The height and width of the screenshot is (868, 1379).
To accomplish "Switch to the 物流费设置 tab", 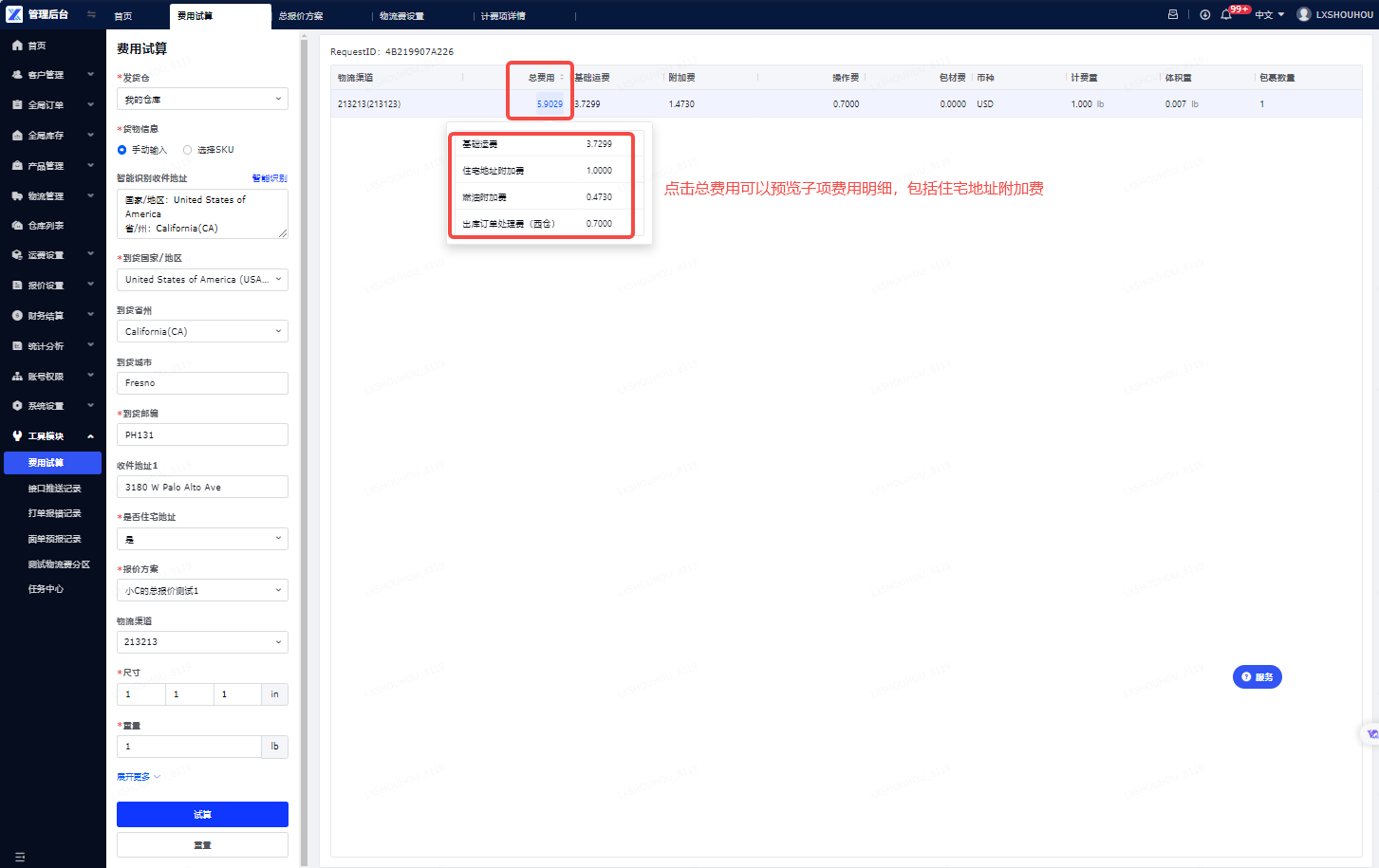I will click(401, 16).
